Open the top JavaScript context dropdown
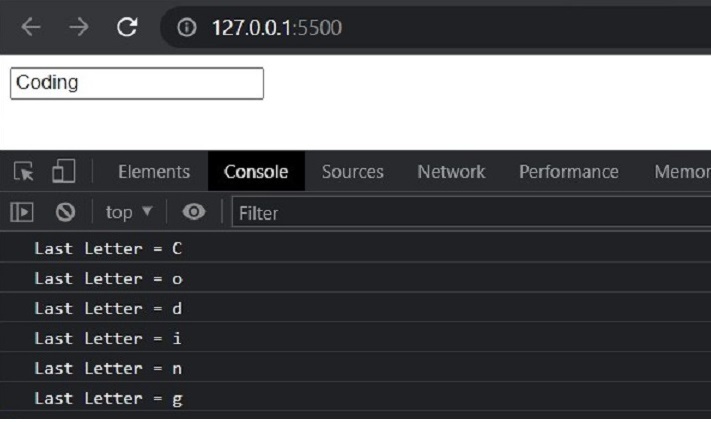Screen dimensions: 711x422 [x=128, y=212]
